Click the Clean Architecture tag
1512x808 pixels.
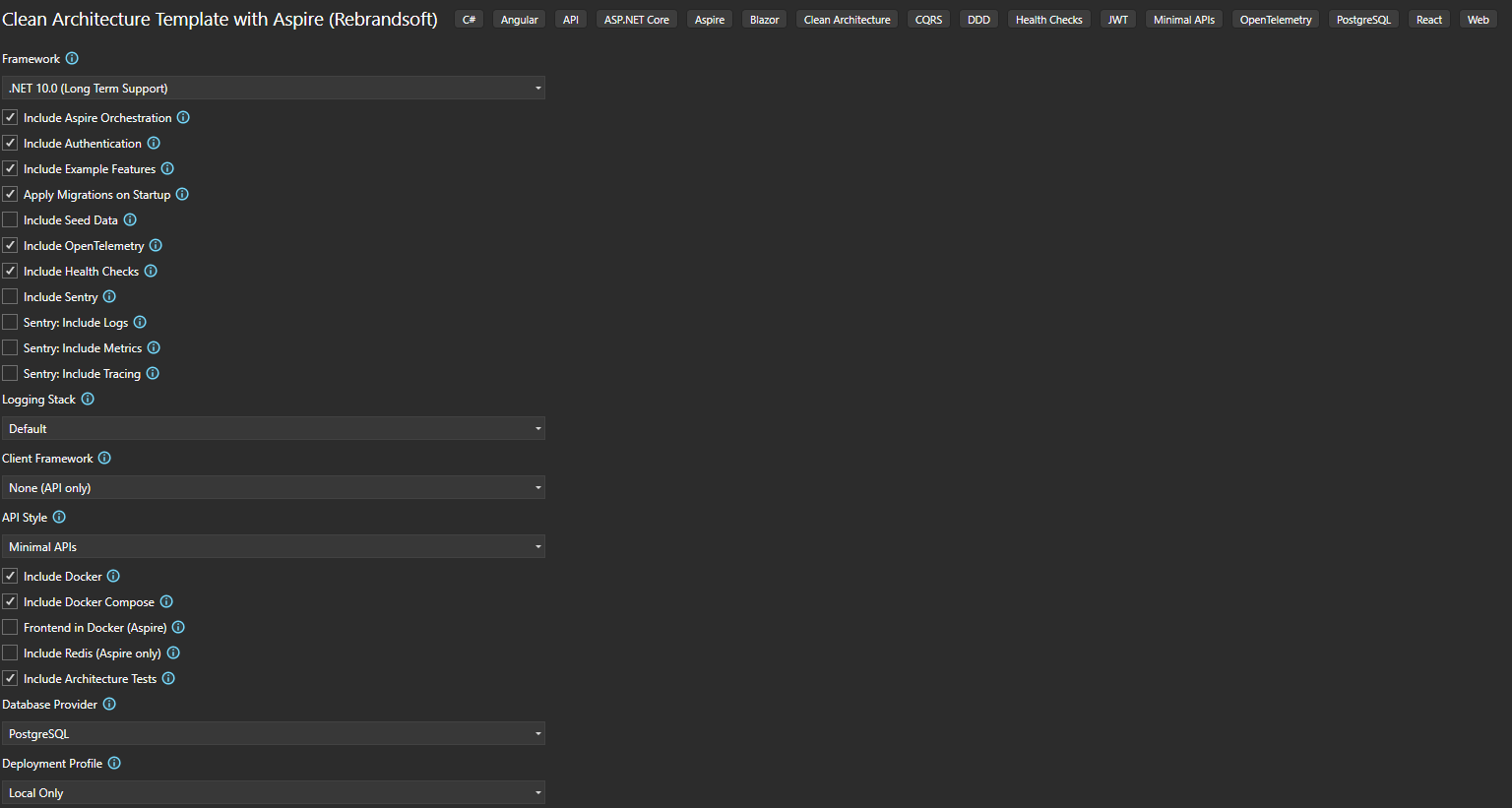(x=848, y=20)
